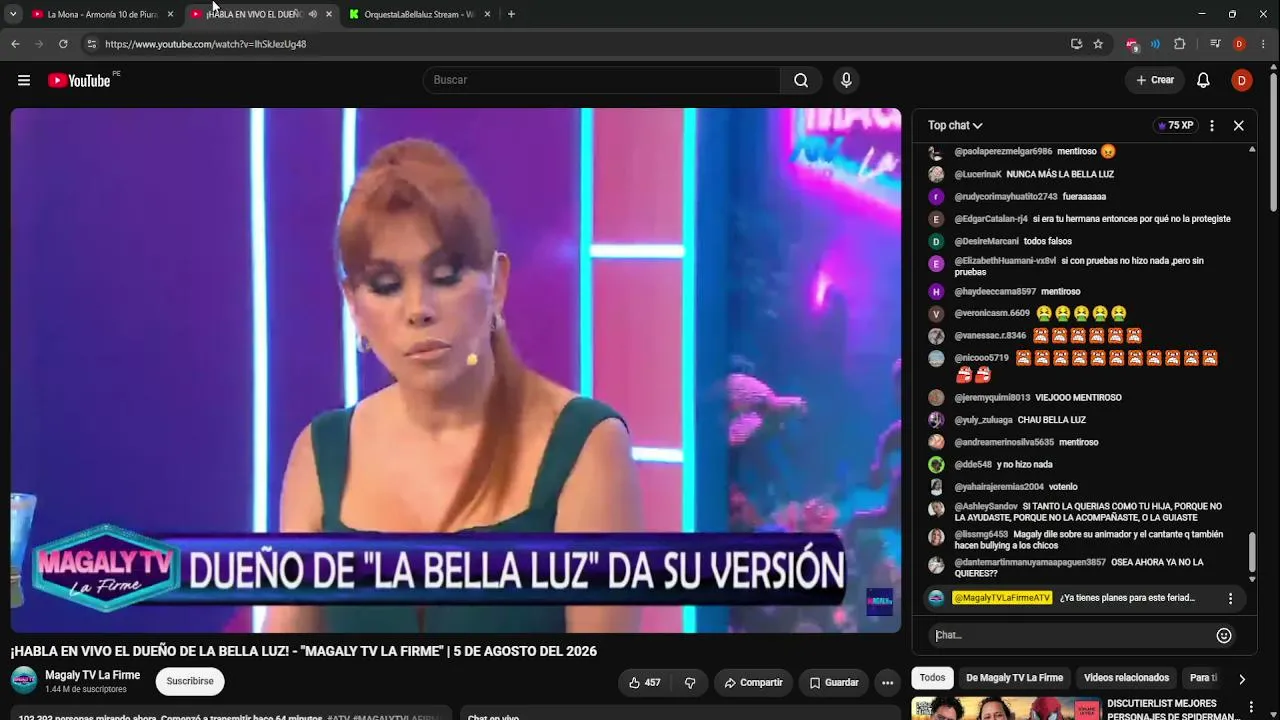Start voice search with the microphone

[846, 80]
